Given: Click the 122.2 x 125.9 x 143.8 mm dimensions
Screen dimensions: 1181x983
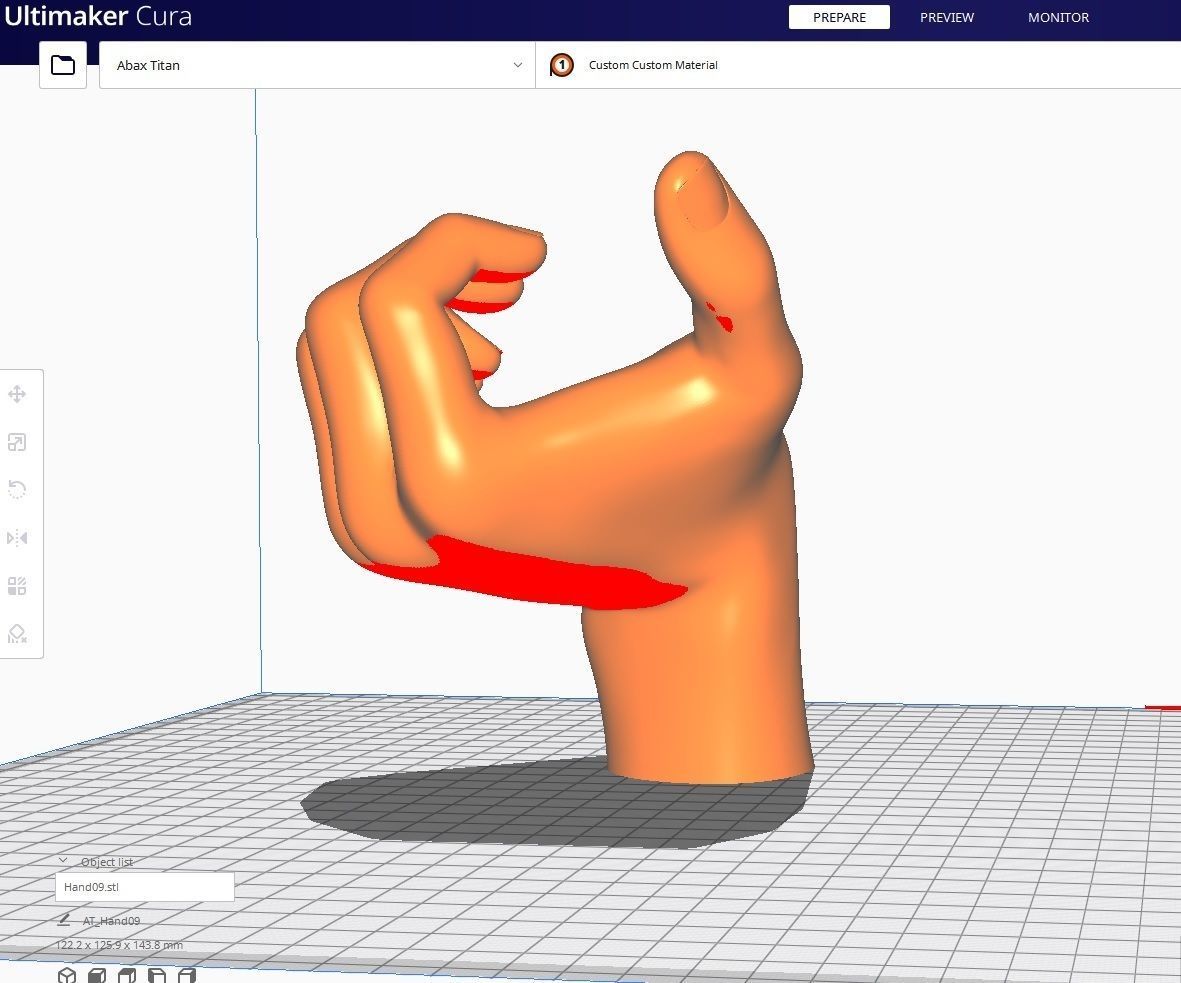Looking at the screenshot, I should pyautogui.click(x=119, y=945).
